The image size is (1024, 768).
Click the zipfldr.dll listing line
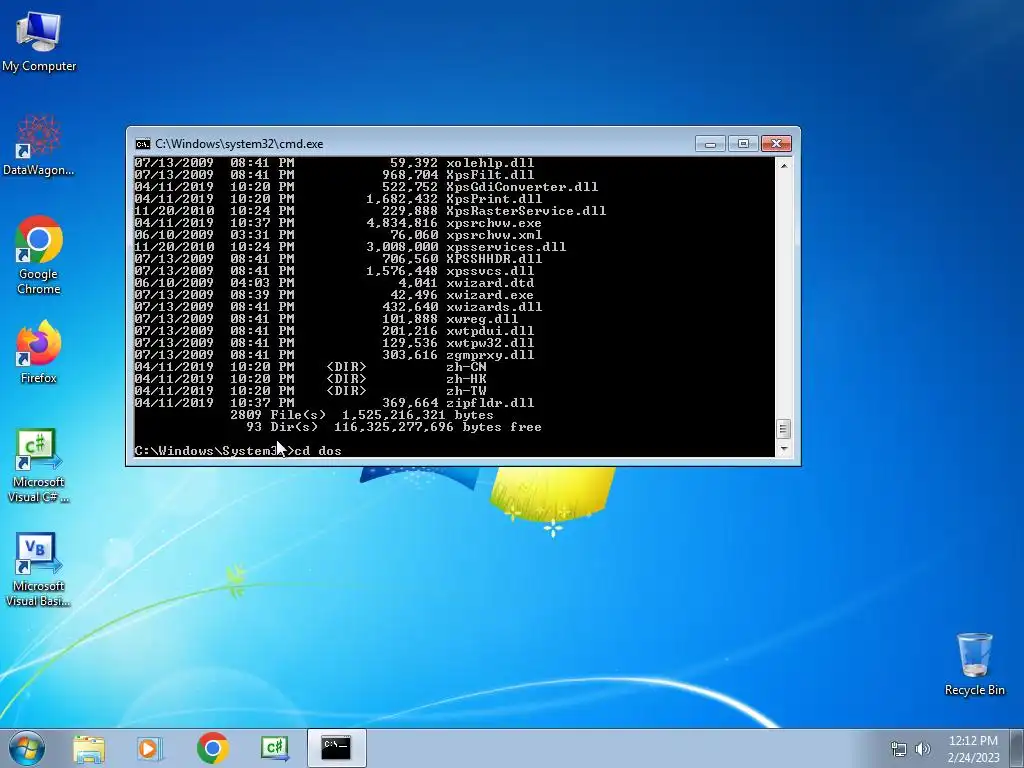(334, 403)
